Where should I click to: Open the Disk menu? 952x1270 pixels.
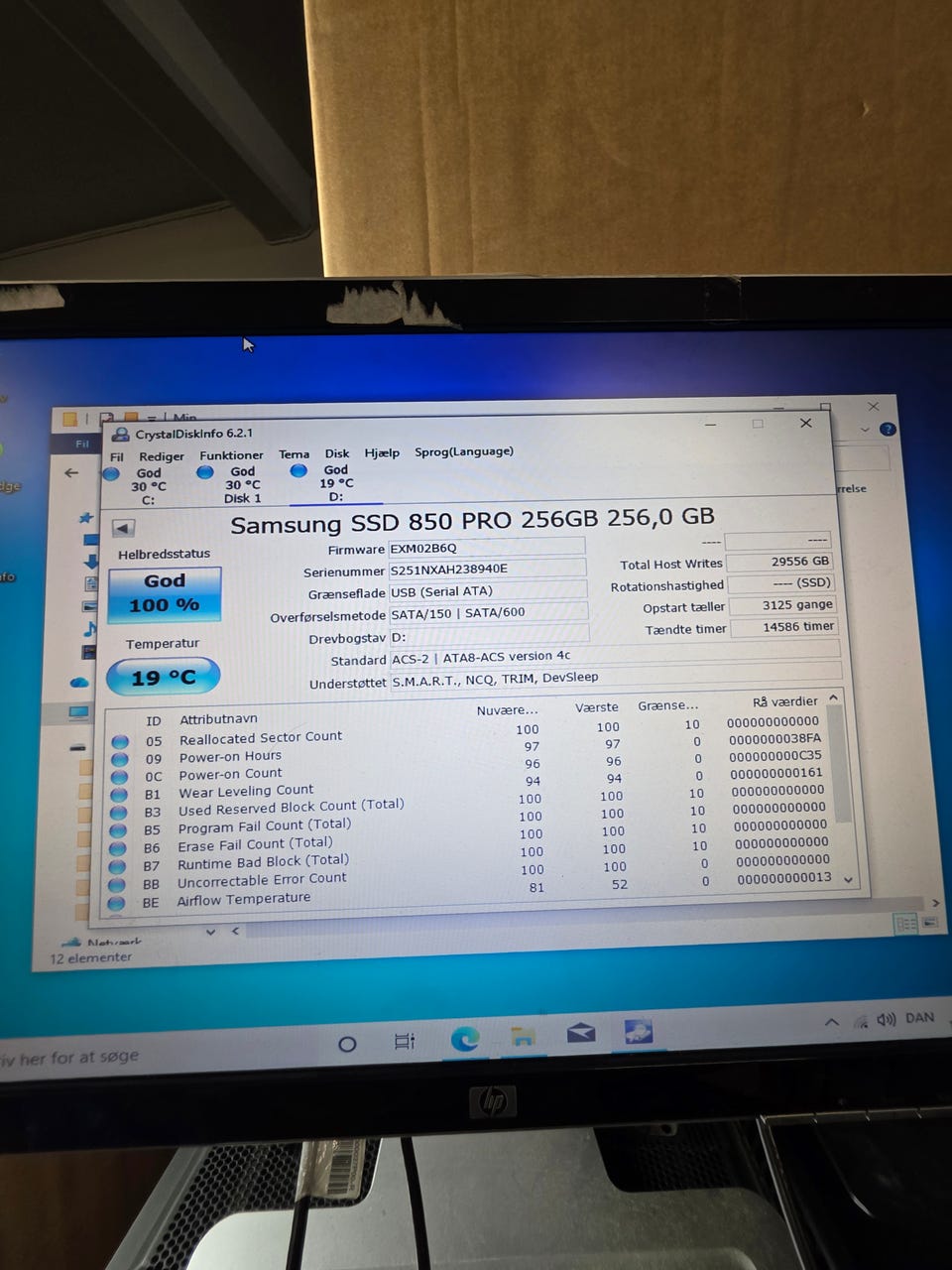coord(337,453)
